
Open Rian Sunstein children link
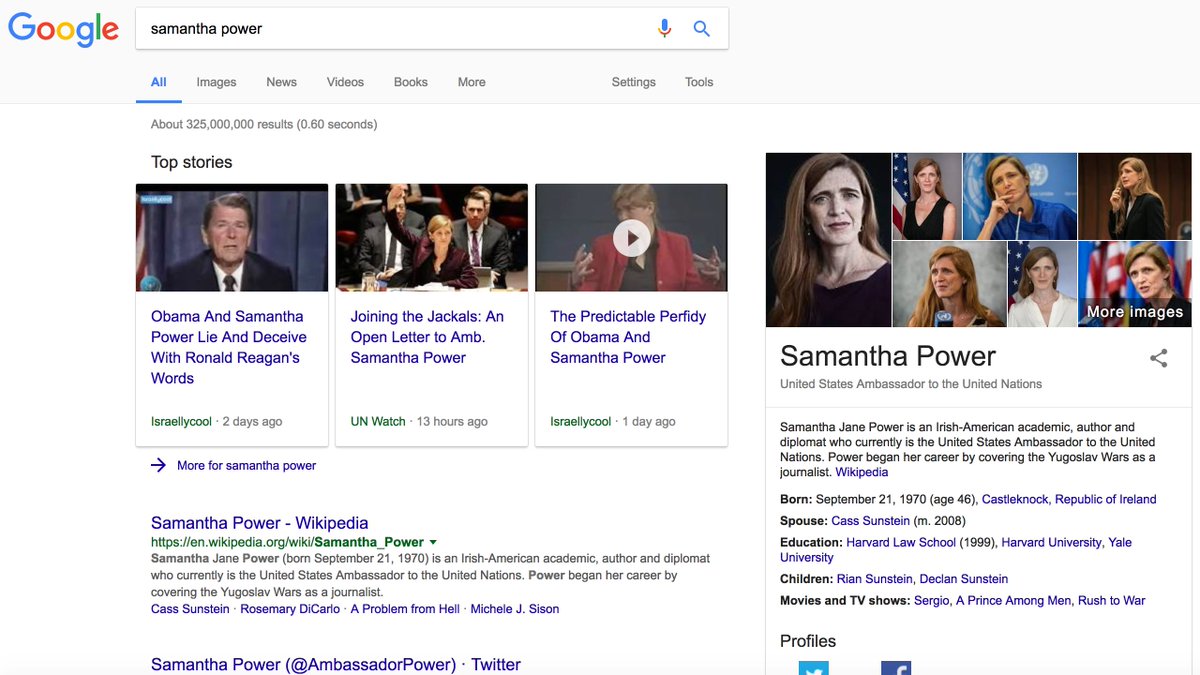tap(875, 579)
